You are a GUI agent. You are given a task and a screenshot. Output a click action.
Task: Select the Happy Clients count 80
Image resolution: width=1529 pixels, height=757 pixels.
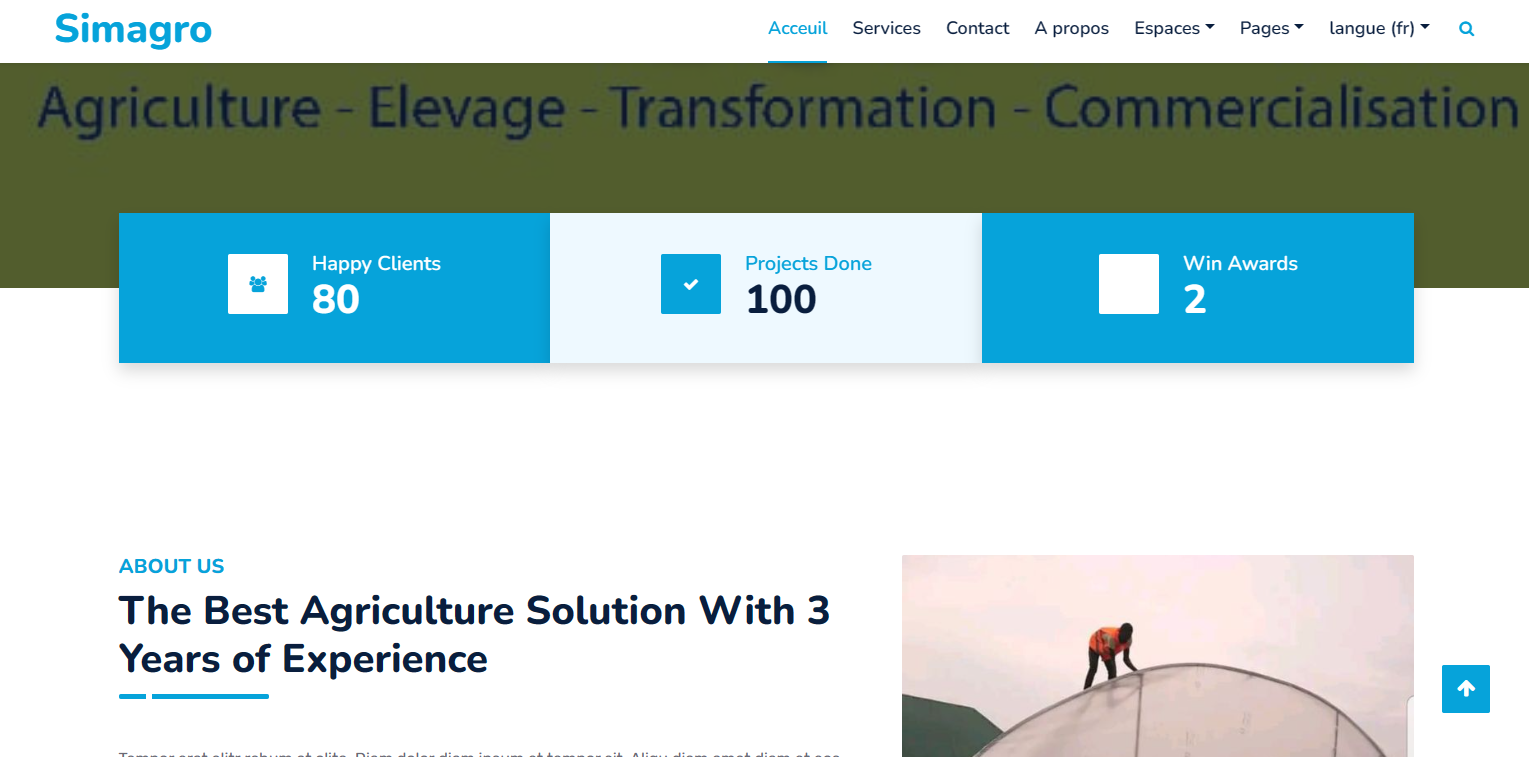pos(335,300)
